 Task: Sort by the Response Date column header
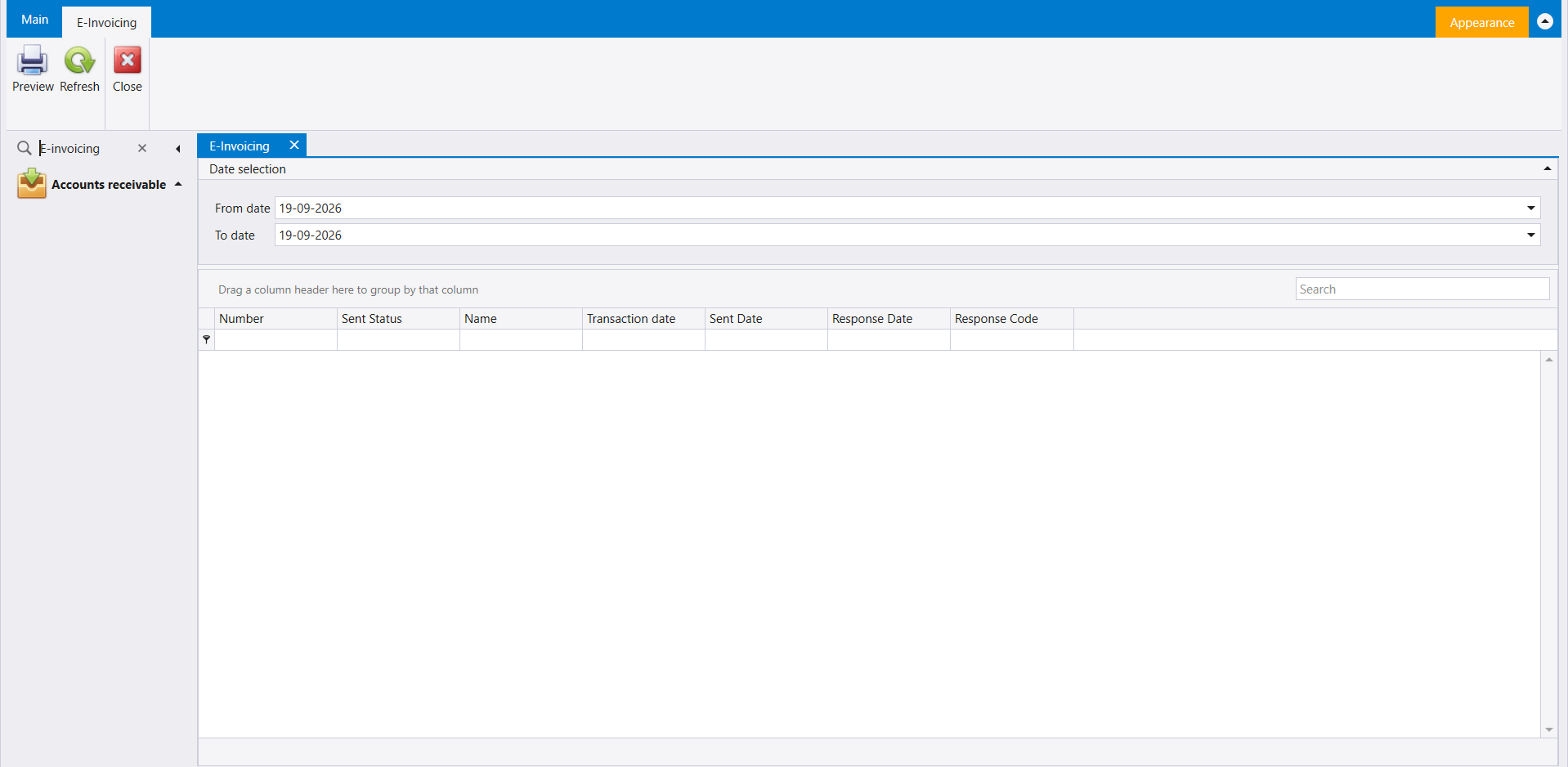pos(889,319)
